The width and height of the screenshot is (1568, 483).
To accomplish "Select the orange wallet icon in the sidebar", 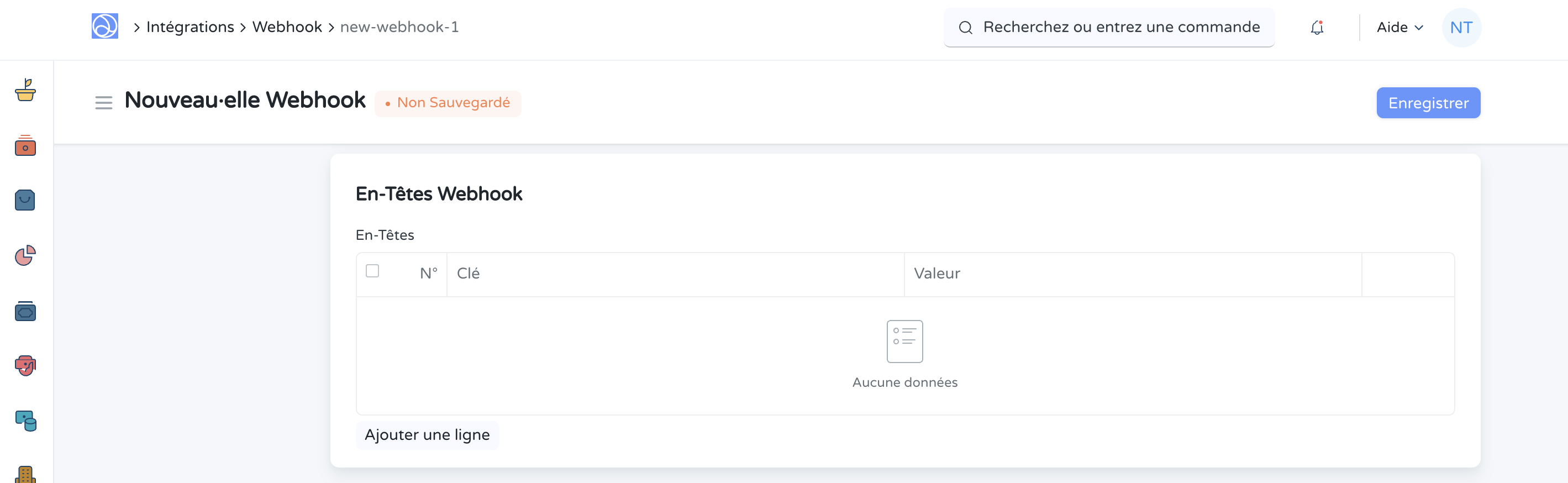I will pyautogui.click(x=24, y=146).
